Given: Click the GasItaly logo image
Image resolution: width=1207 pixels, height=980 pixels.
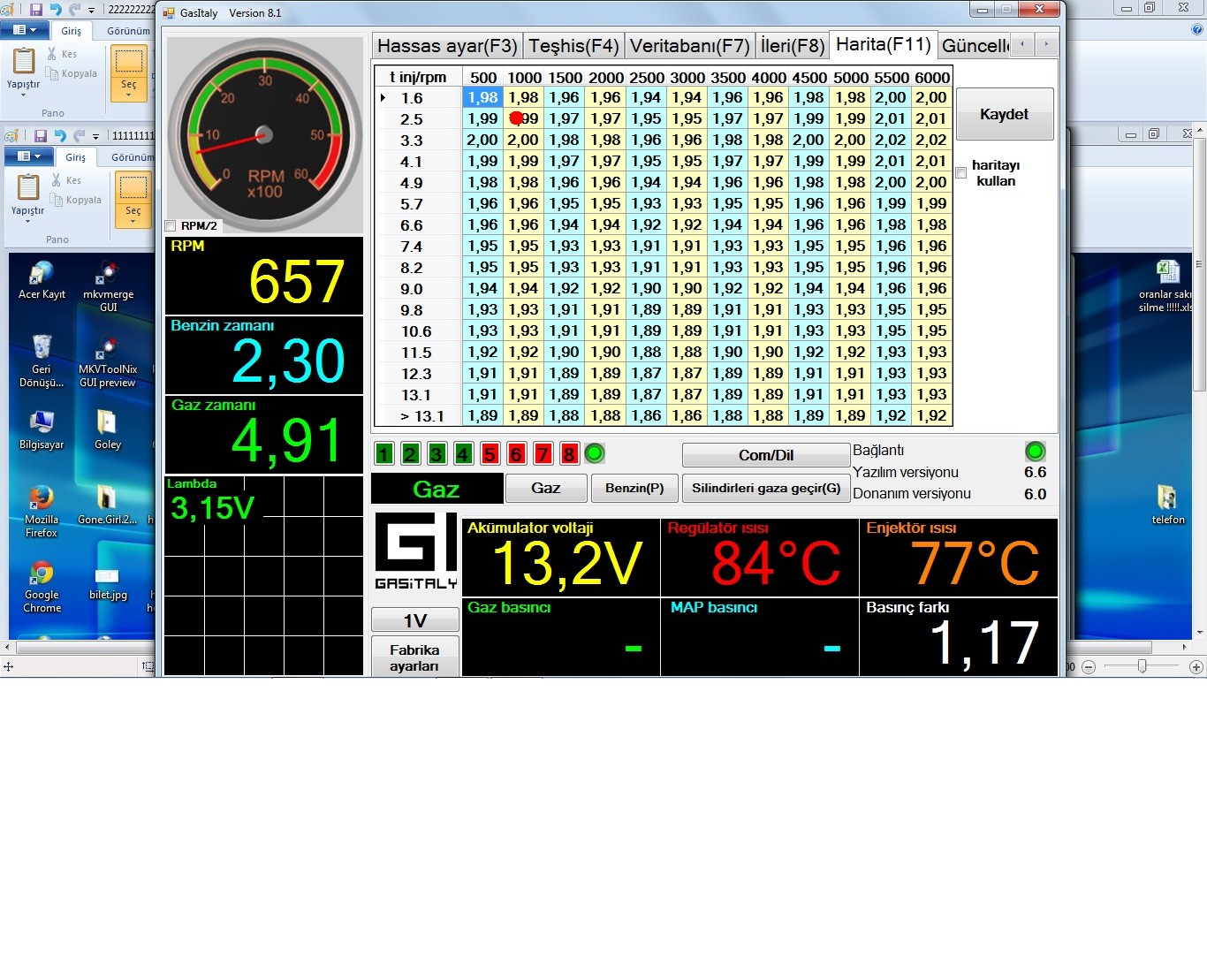Looking at the screenshot, I should pos(415,551).
